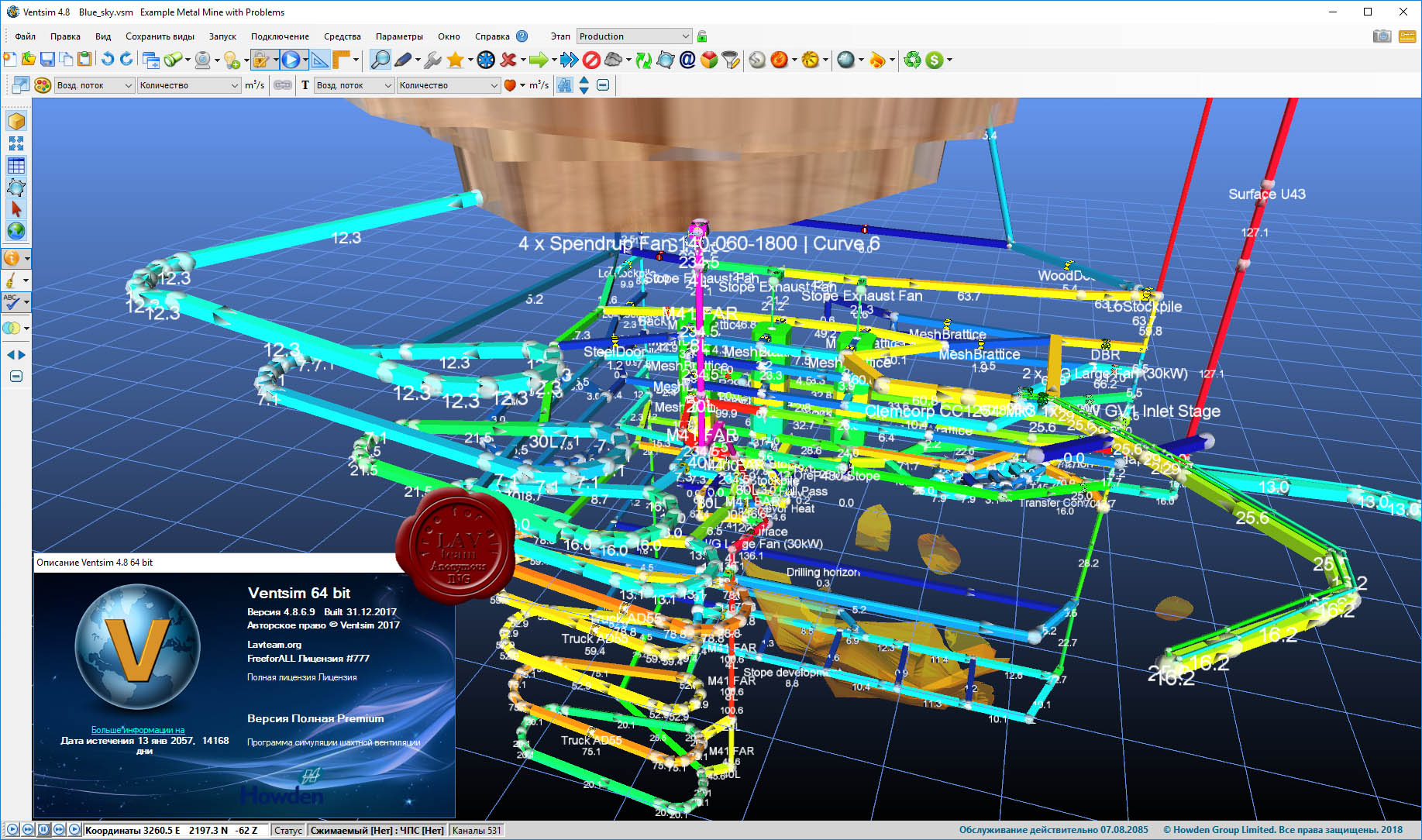Open the colour palette icon
This screenshot has width=1422, height=840.
click(x=43, y=85)
